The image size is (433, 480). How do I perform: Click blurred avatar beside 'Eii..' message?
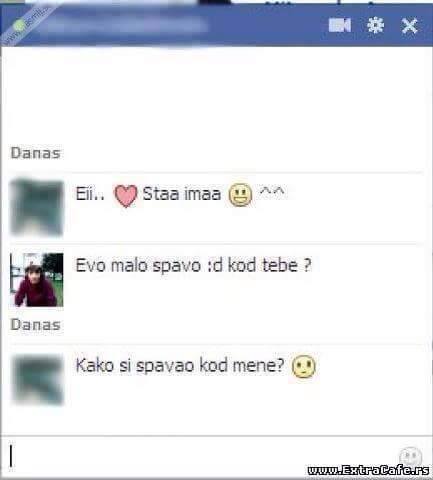click(37, 207)
